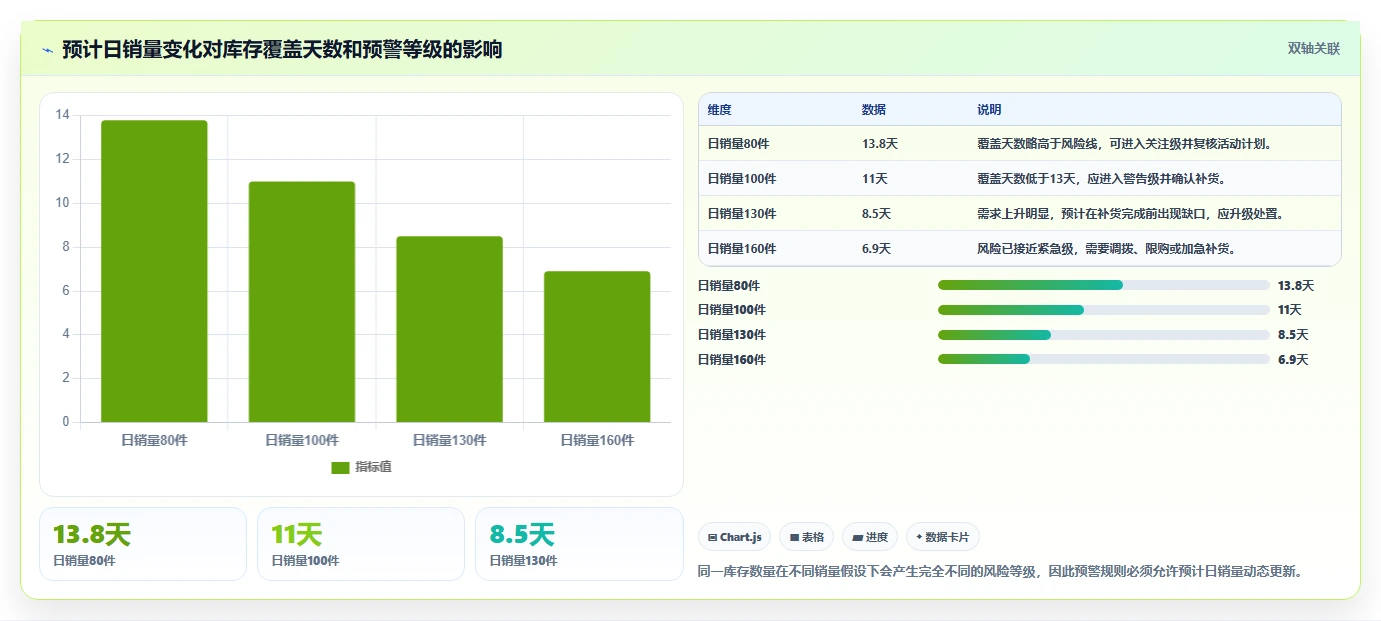Click the 日销量80件 x-axis label
The height and width of the screenshot is (621, 1381).
click(x=154, y=440)
